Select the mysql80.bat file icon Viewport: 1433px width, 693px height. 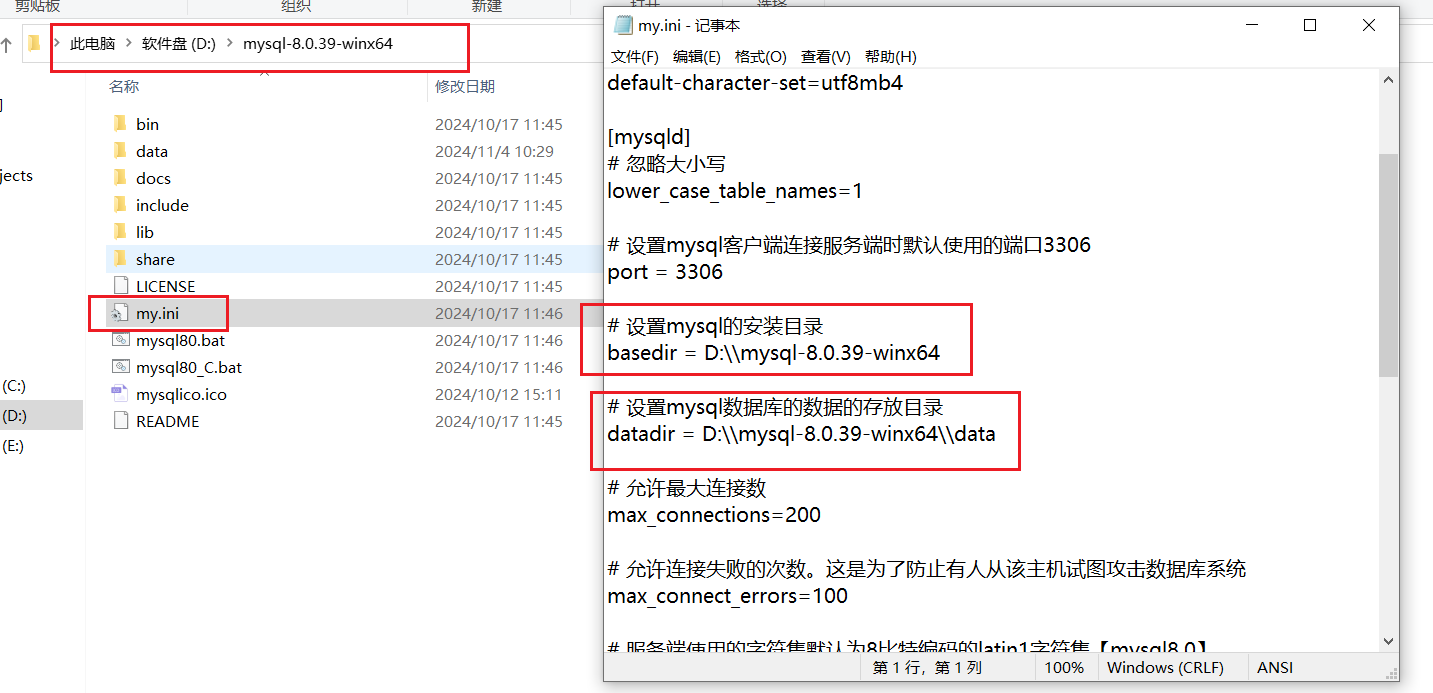pyautogui.click(x=120, y=340)
